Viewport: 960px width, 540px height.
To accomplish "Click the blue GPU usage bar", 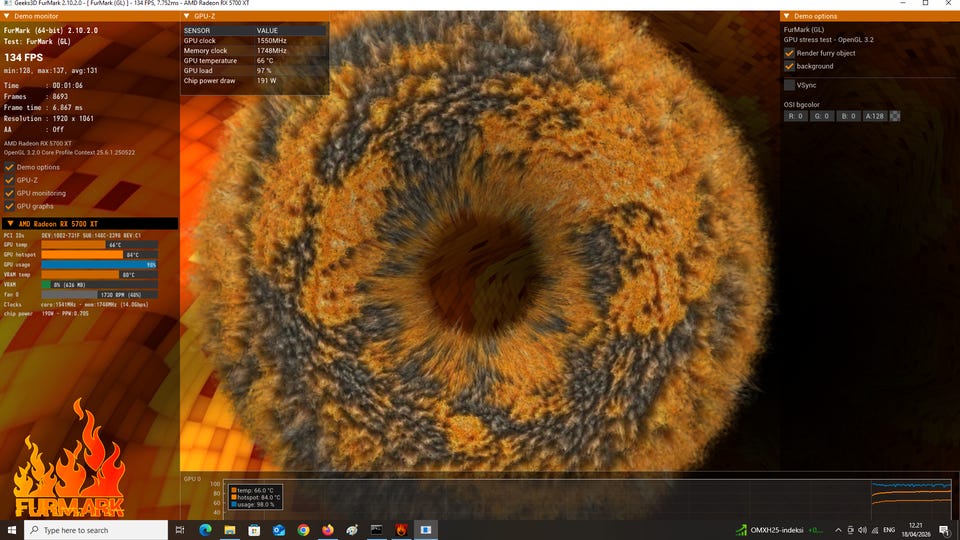I will [x=99, y=264].
